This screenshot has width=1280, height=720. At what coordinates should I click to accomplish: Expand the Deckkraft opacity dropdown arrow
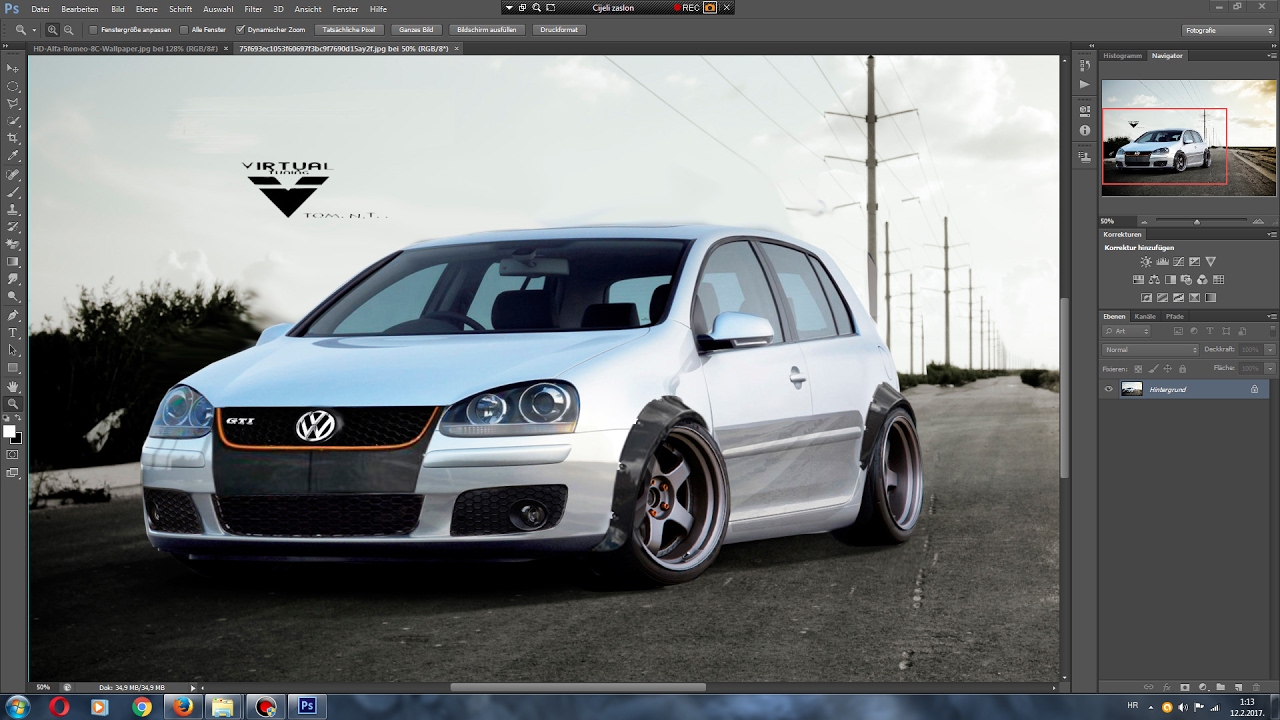(x=1270, y=350)
